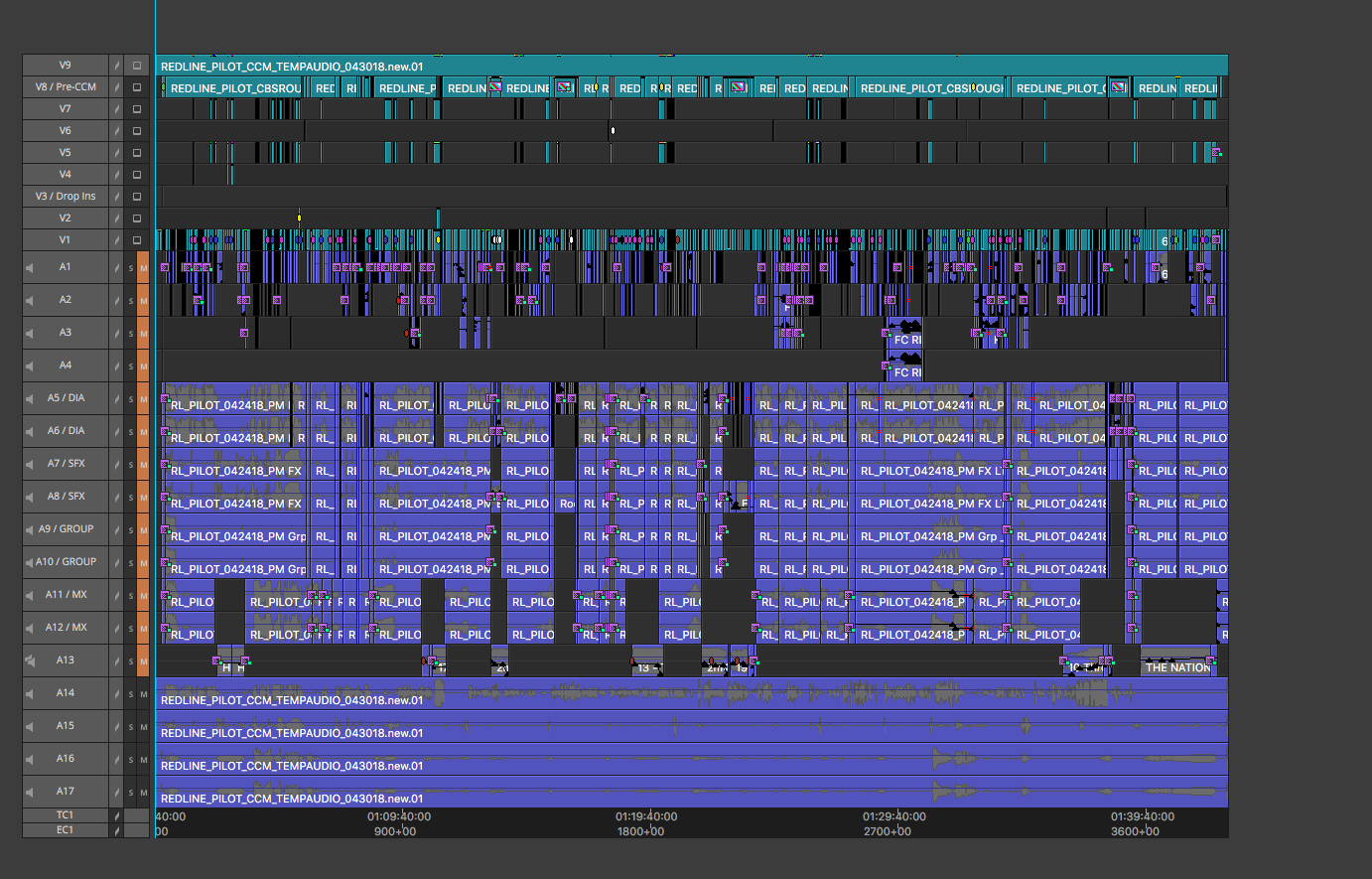The width and height of the screenshot is (1372, 879).
Task: Click the RL_PILOT_042418_PM FX clip on A7
Action: pyautogui.click(x=235, y=465)
